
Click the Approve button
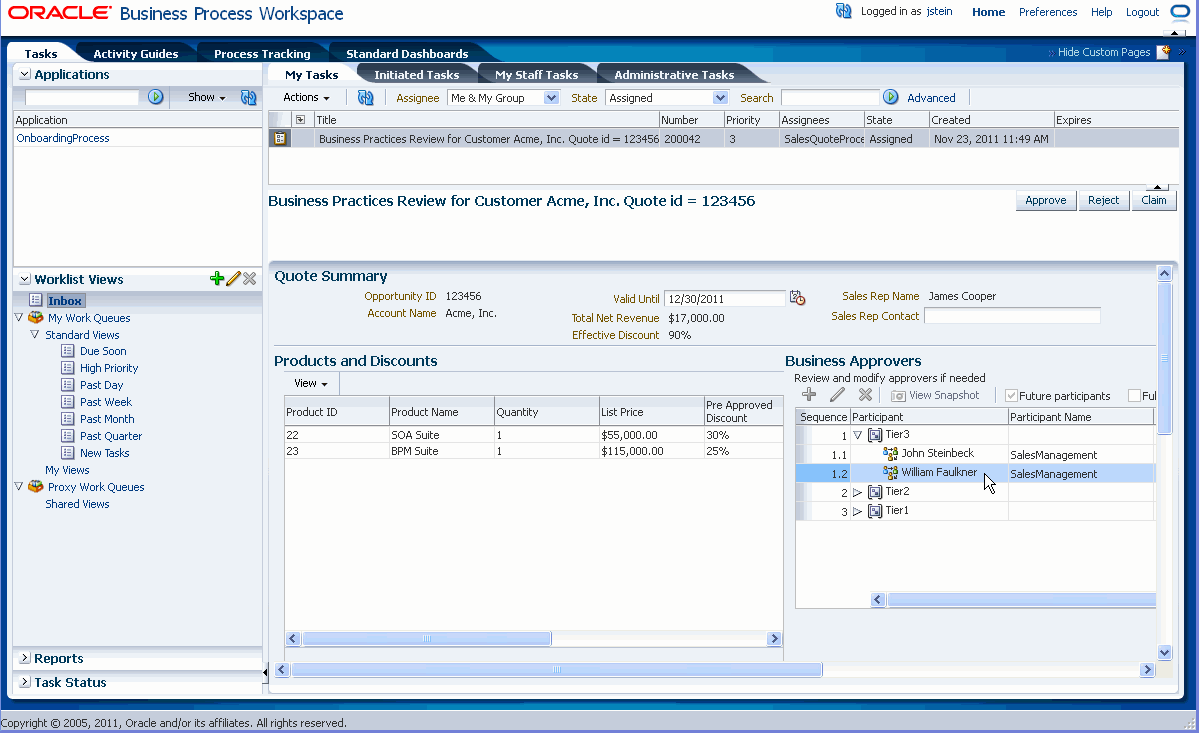[x=1045, y=200]
